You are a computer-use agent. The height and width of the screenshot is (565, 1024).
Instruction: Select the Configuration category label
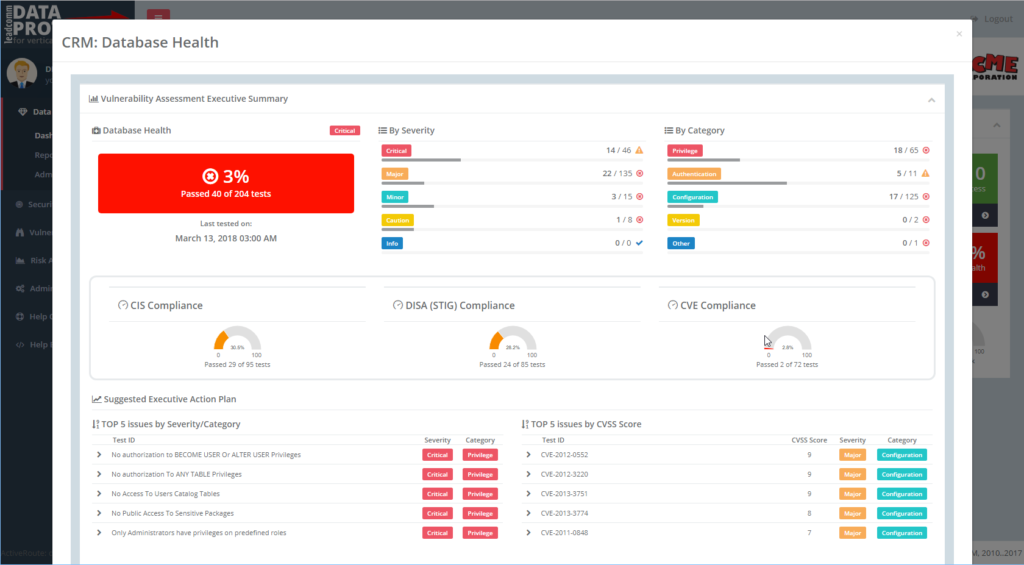[691, 197]
